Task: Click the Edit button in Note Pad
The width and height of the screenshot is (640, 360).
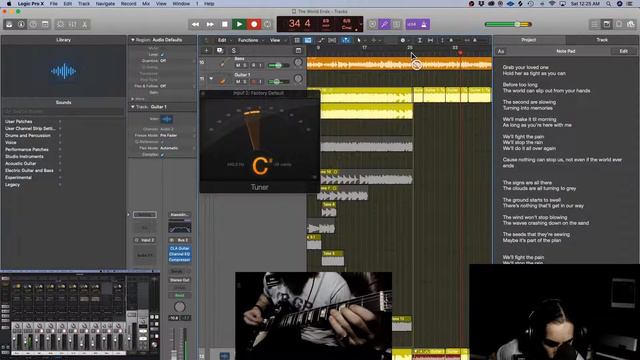Action: coord(623,51)
